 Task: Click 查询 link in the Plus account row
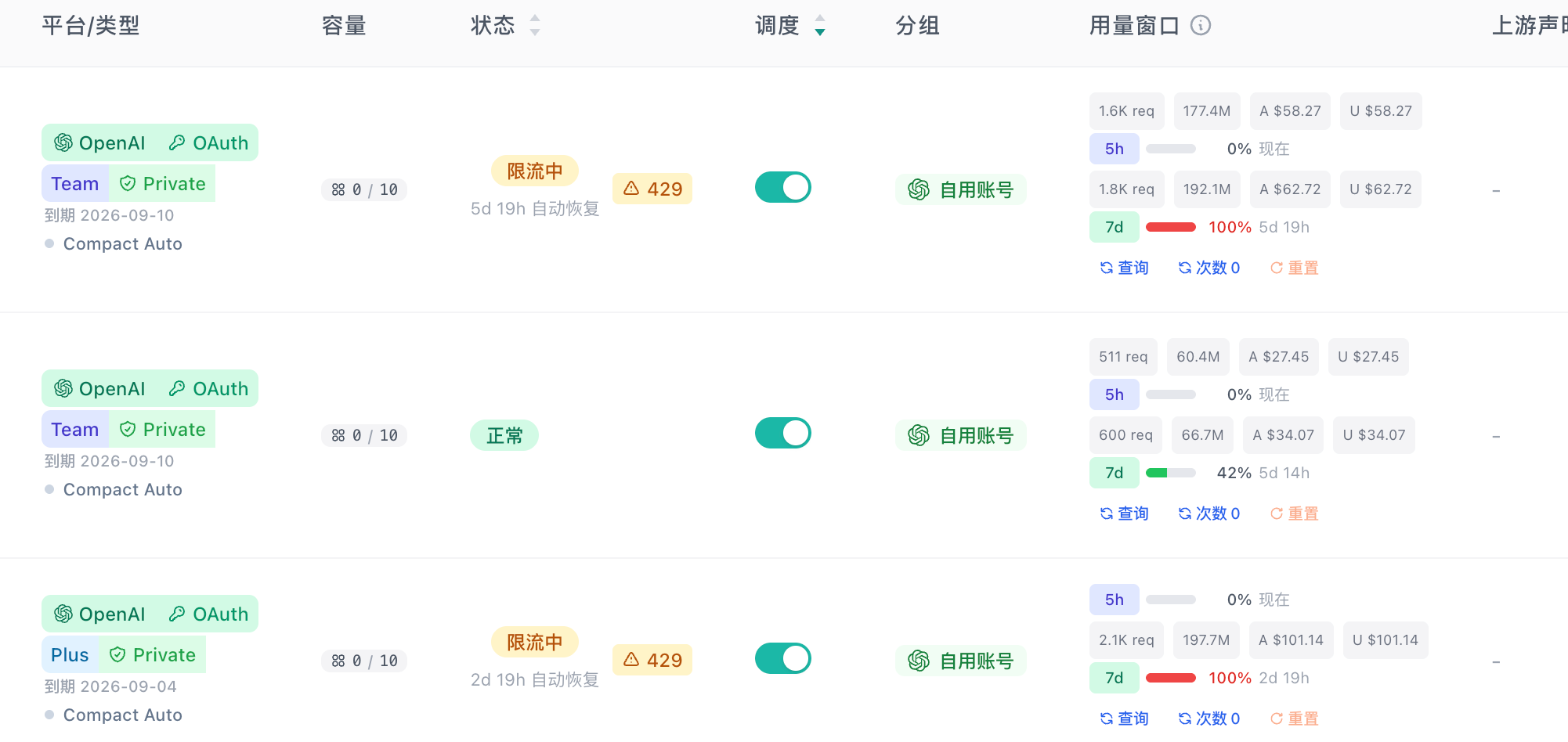click(x=1124, y=719)
